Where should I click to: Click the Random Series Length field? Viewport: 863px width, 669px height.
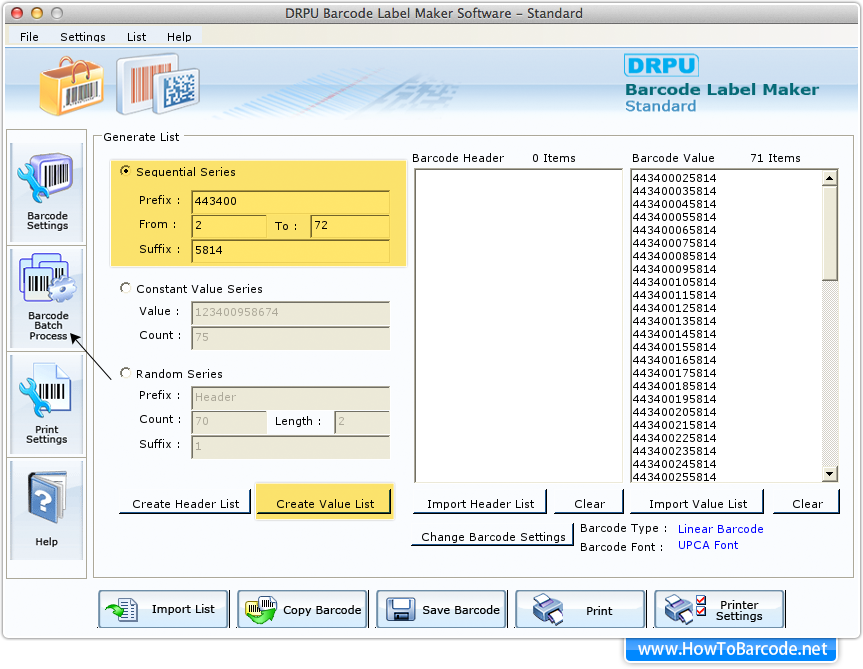362,421
